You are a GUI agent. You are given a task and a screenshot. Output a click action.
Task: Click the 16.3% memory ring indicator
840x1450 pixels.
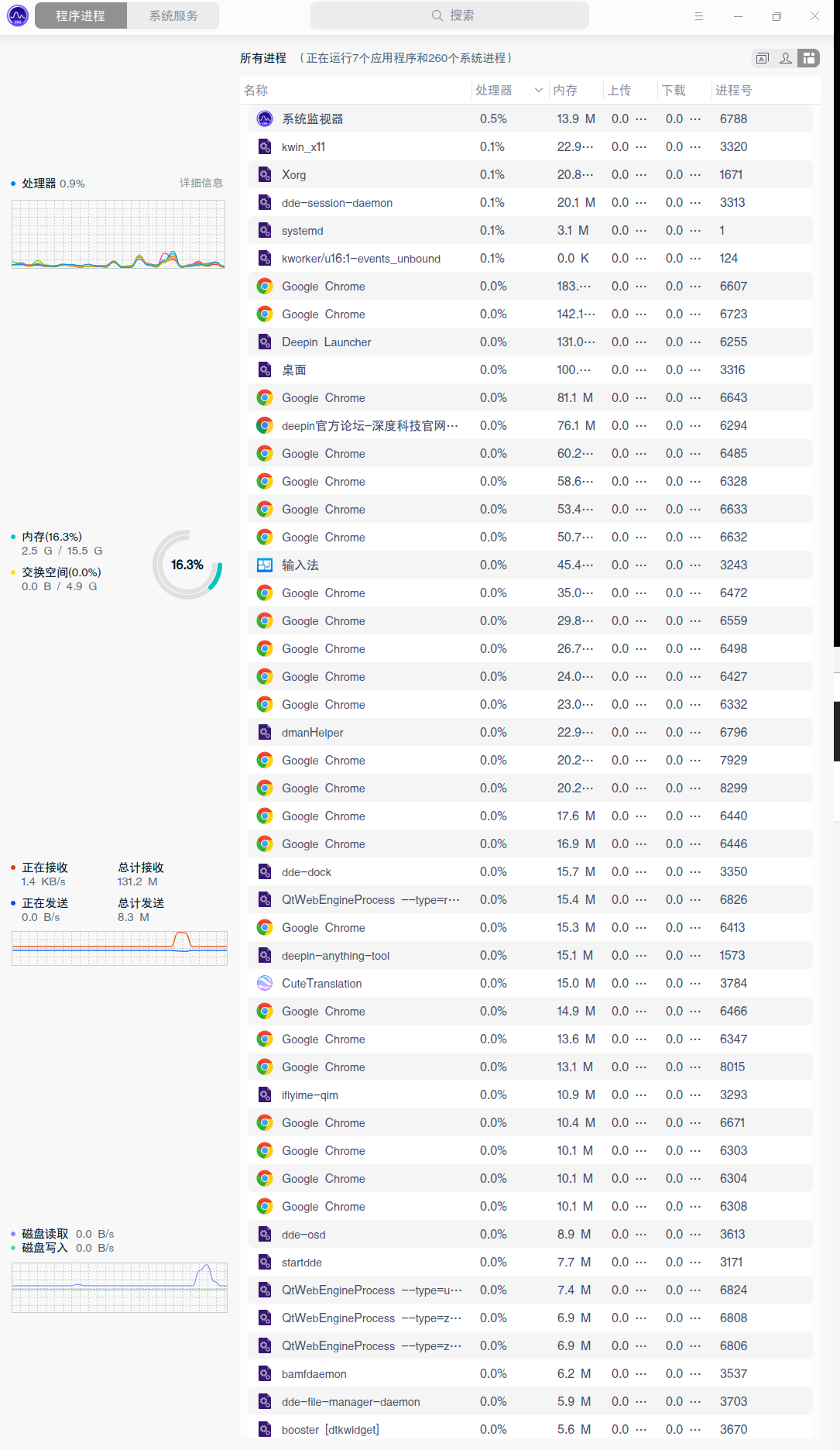187,565
